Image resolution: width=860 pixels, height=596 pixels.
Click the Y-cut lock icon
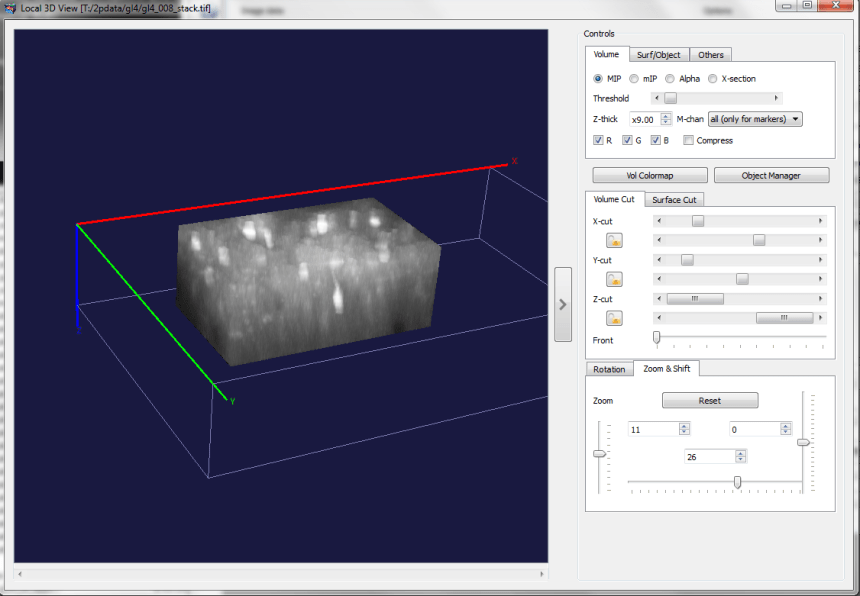pyautogui.click(x=614, y=279)
